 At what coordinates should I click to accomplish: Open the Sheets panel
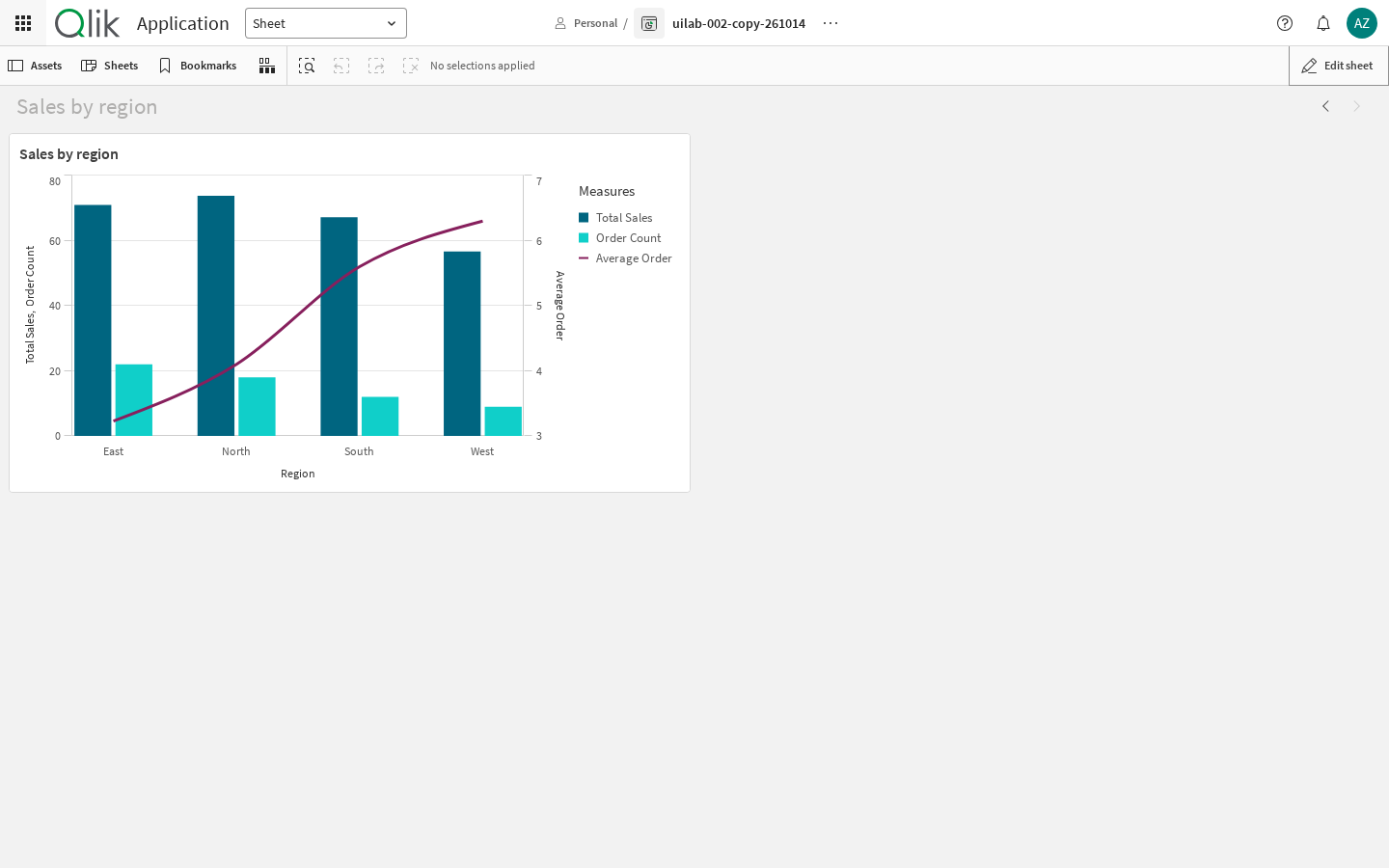pyautogui.click(x=110, y=66)
